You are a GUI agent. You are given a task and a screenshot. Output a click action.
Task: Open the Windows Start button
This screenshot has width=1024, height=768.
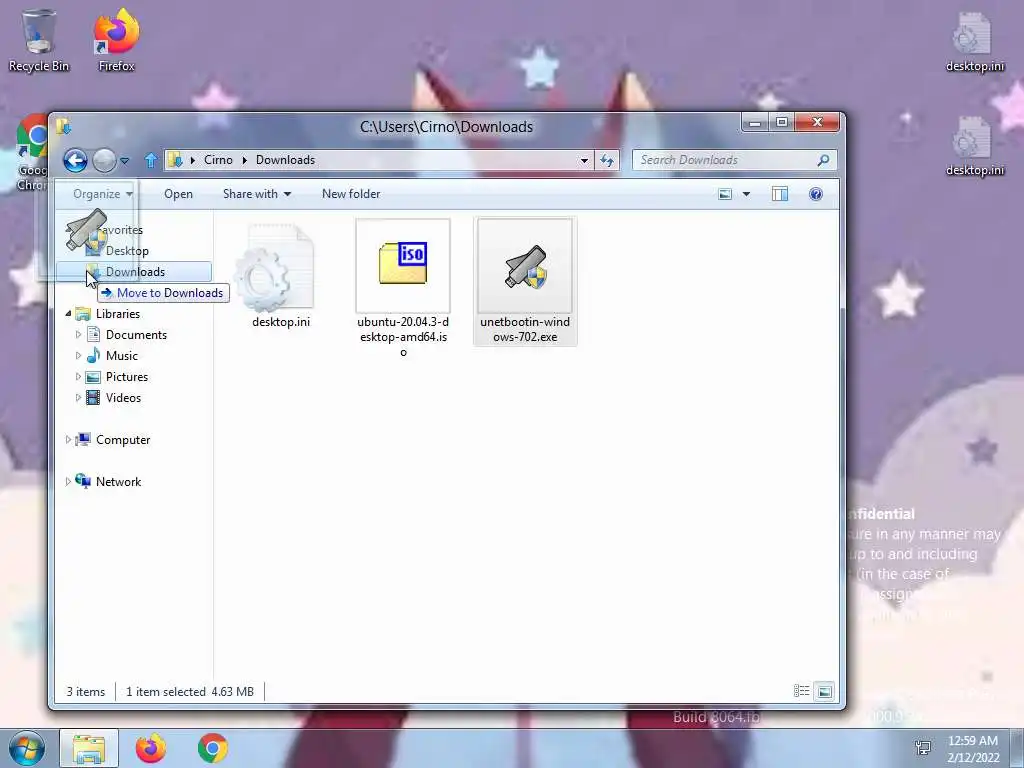27,748
